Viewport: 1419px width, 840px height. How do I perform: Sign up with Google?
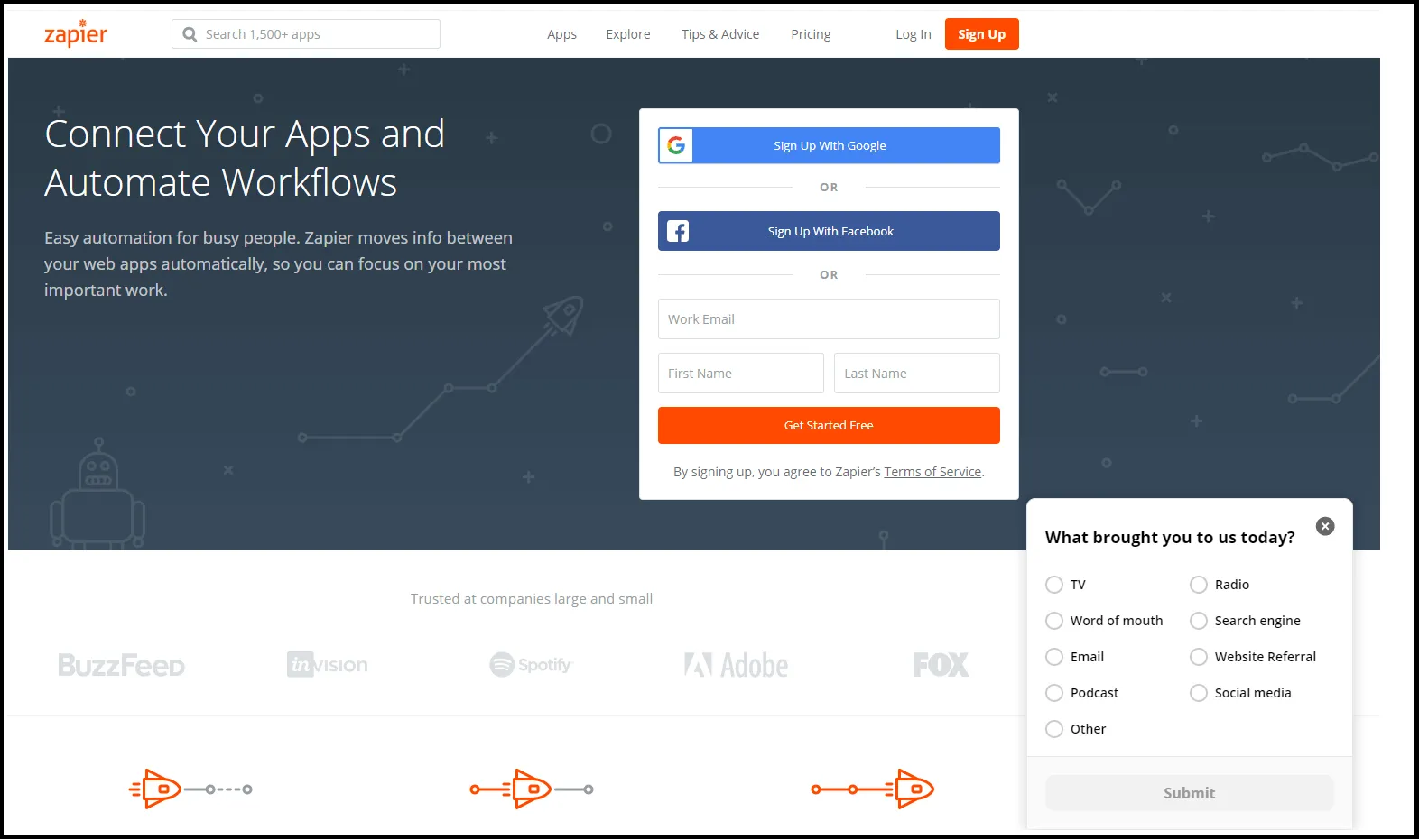pos(829,145)
